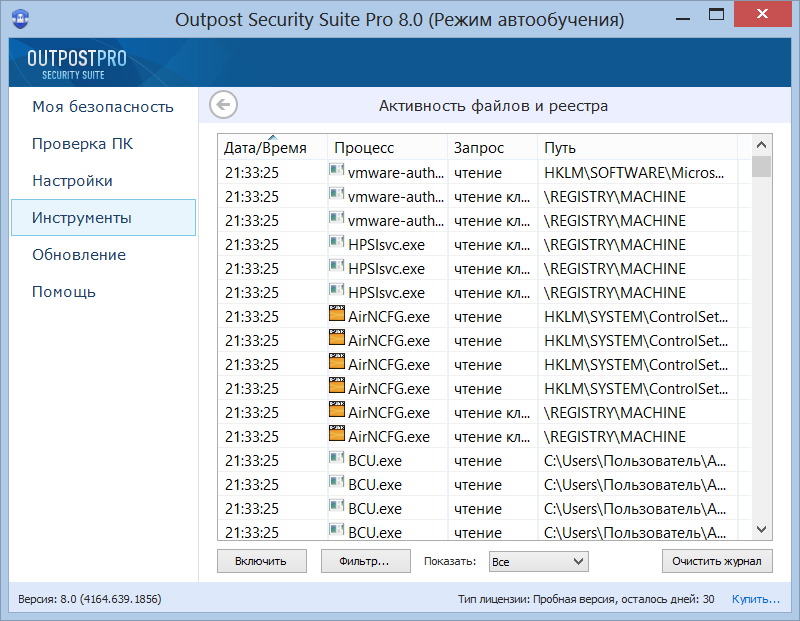This screenshot has width=800, height=621.
Task: Click the first AirNCFG.exe process icon
Action: 337,315
